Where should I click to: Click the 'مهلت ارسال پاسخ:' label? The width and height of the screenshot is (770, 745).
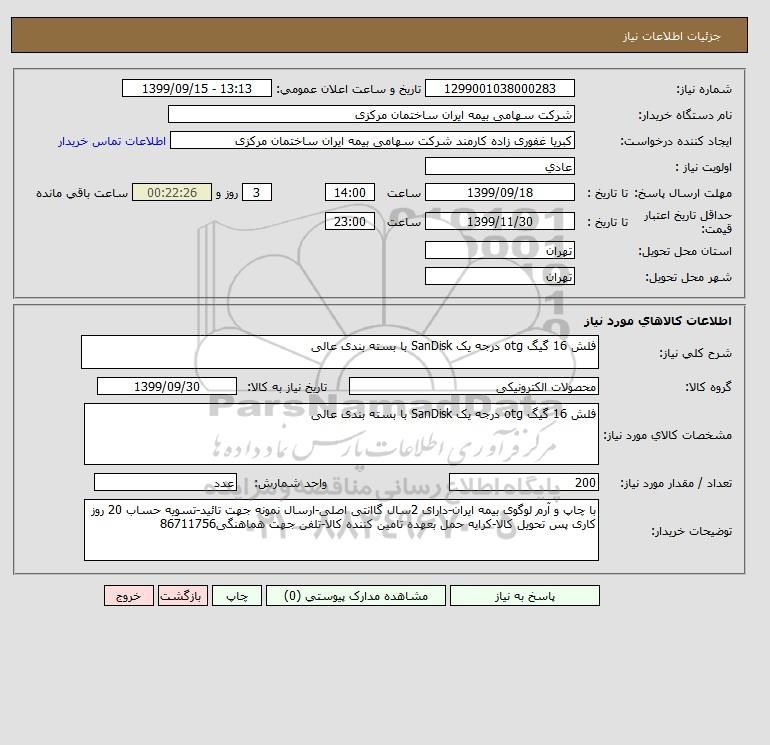coord(684,193)
